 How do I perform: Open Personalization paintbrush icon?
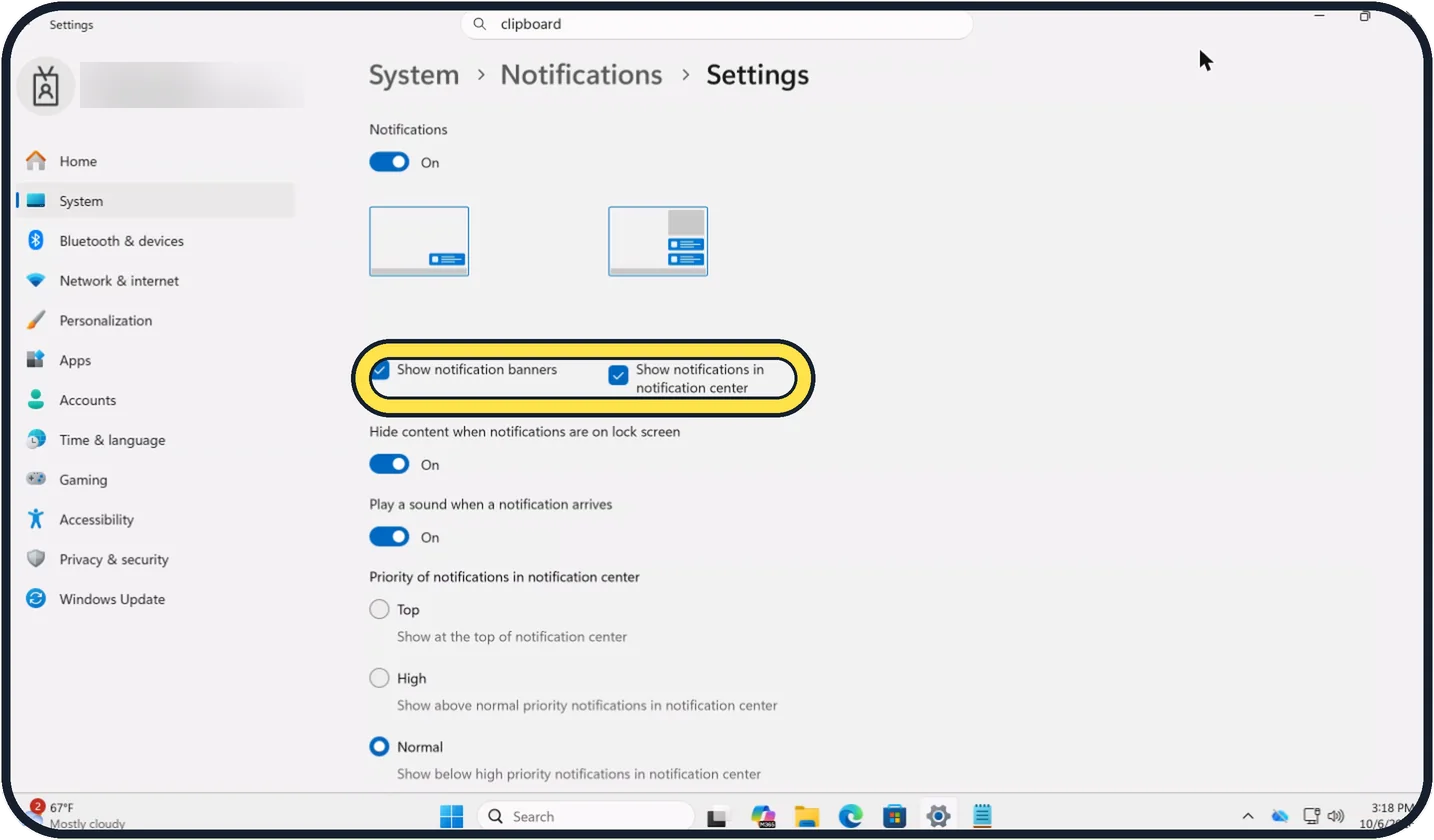36,321
